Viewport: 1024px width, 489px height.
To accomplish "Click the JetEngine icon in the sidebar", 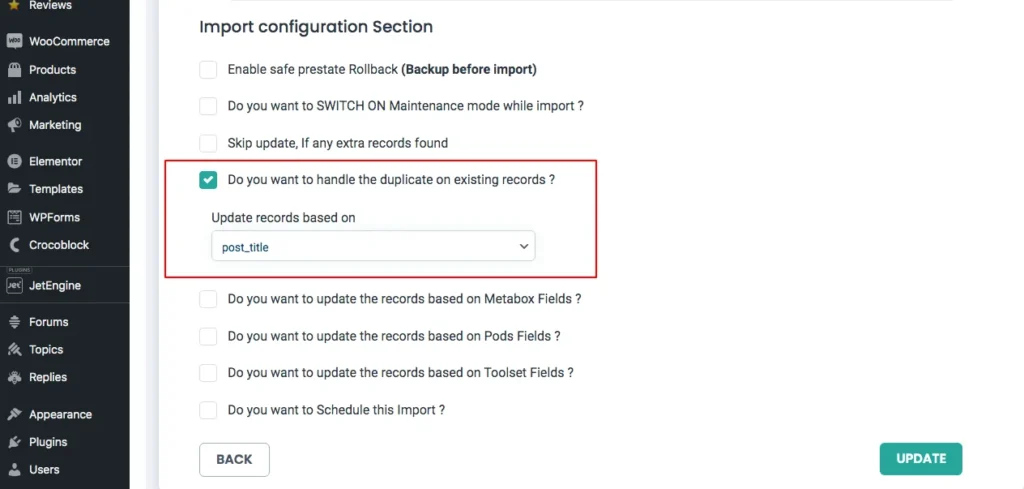I will [x=14, y=286].
